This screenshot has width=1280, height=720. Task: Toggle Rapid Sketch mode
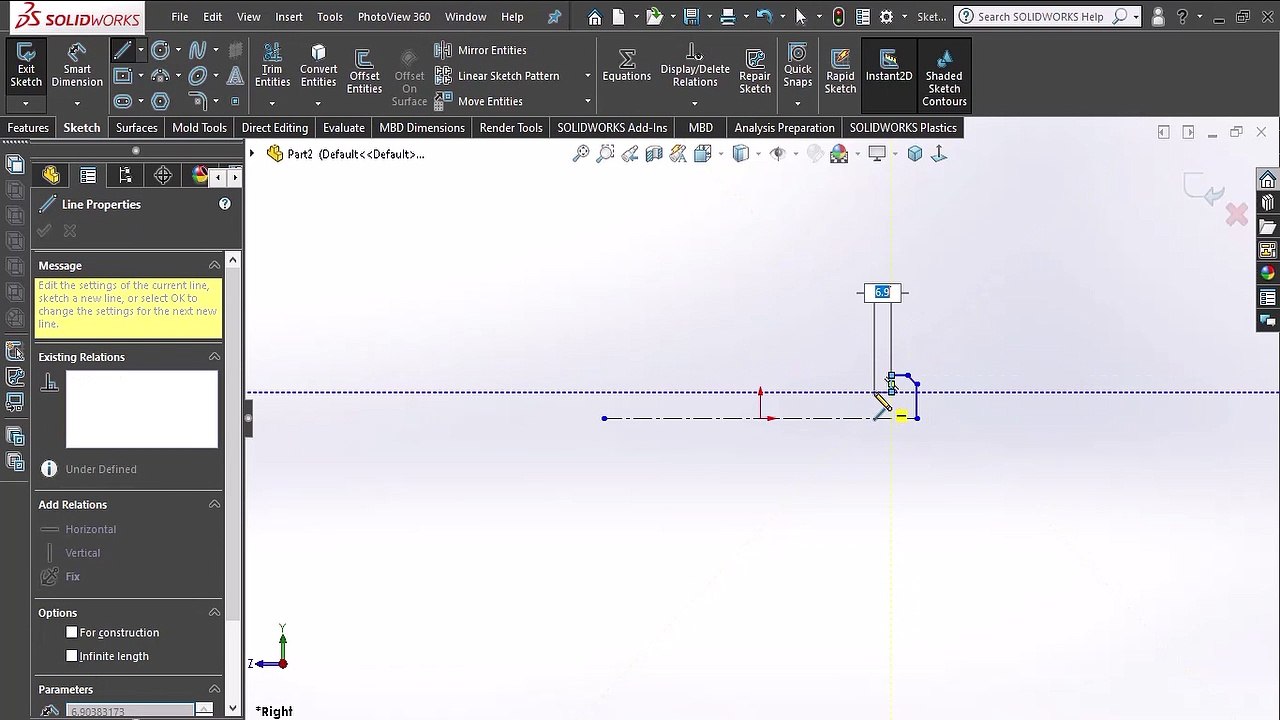(840, 71)
